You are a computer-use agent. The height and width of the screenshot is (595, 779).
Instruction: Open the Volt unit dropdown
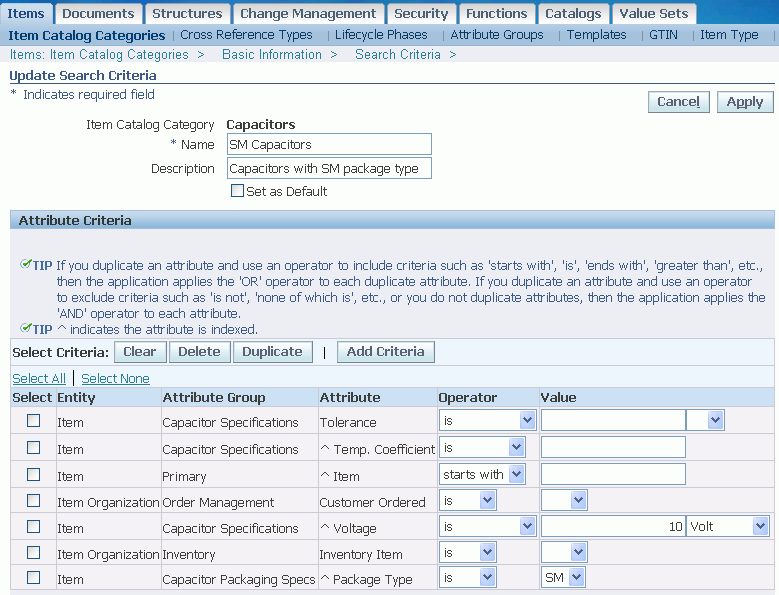coord(727,526)
